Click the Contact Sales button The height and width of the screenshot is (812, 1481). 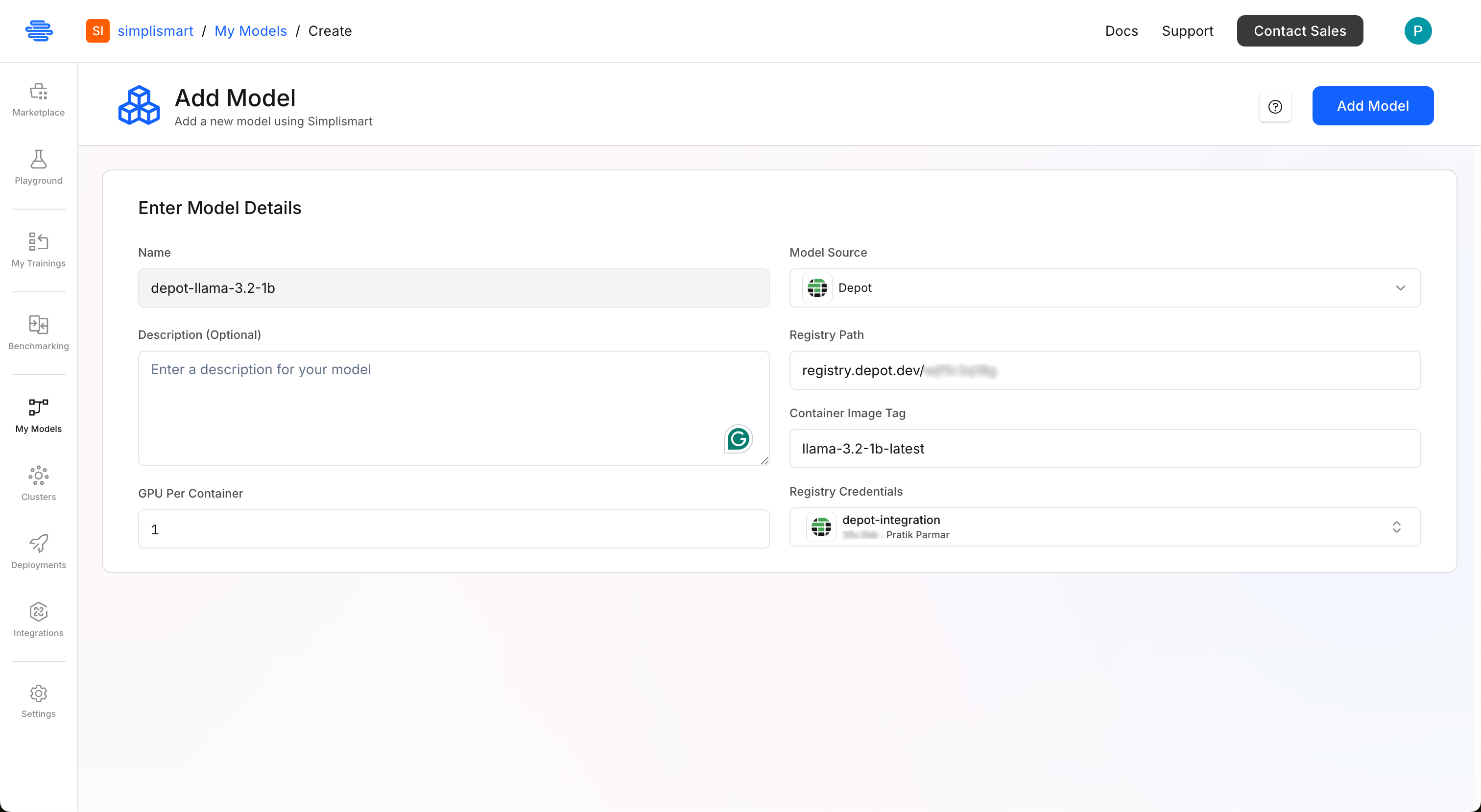tap(1299, 31)
